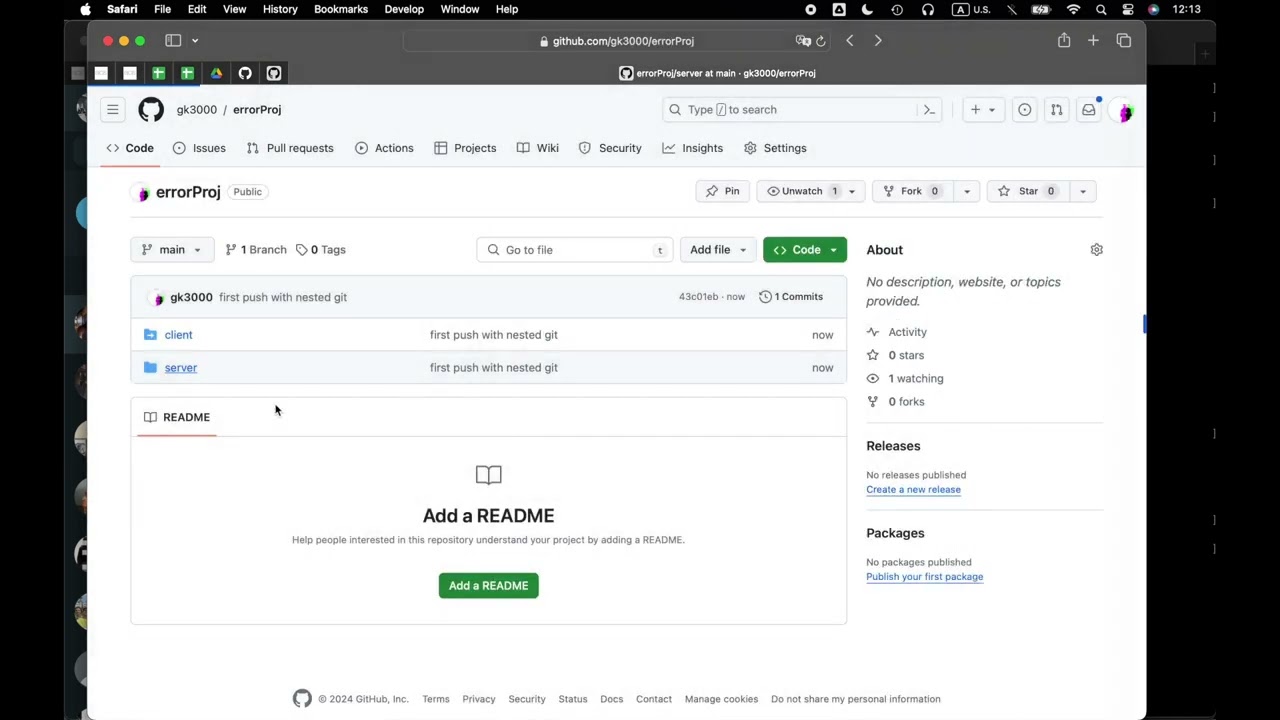
Task: Expand the Fork options dropdown arrow
Action: (966, 191)
